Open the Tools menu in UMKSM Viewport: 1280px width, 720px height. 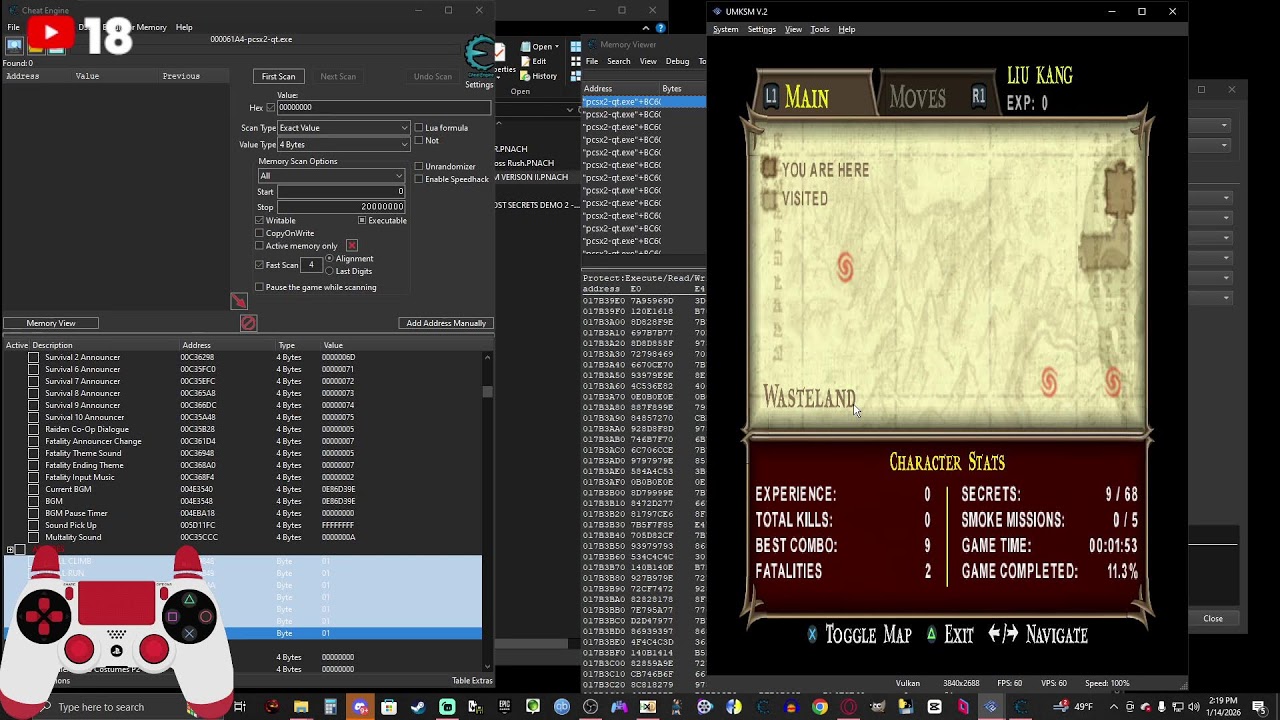pos(820,29)
